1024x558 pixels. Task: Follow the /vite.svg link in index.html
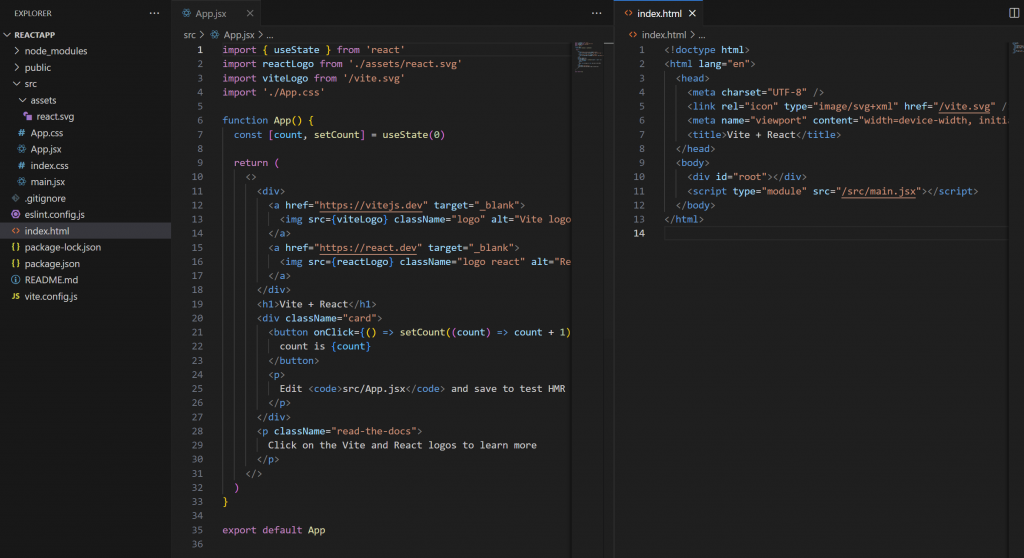[964, 106]
